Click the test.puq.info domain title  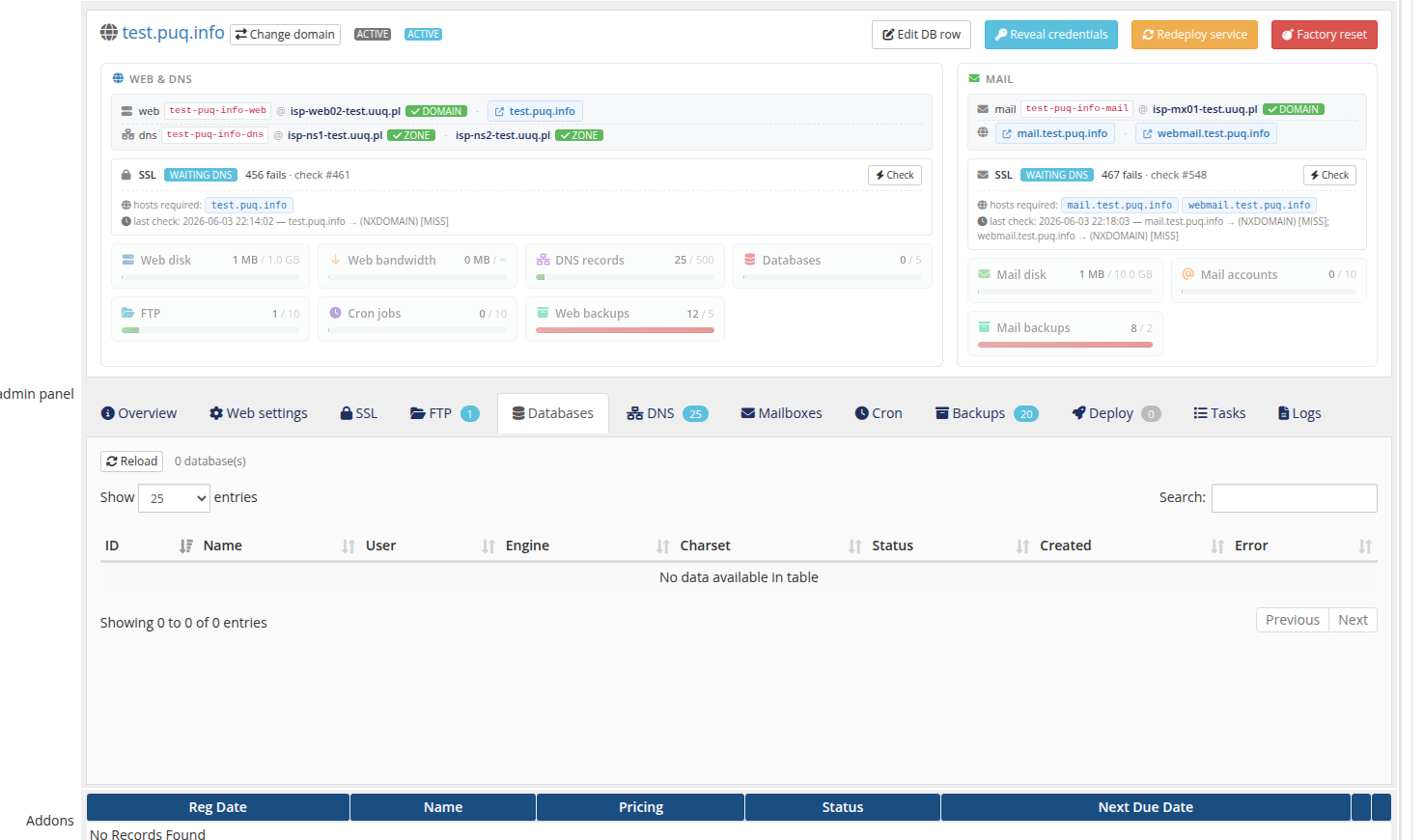(173, 33)
